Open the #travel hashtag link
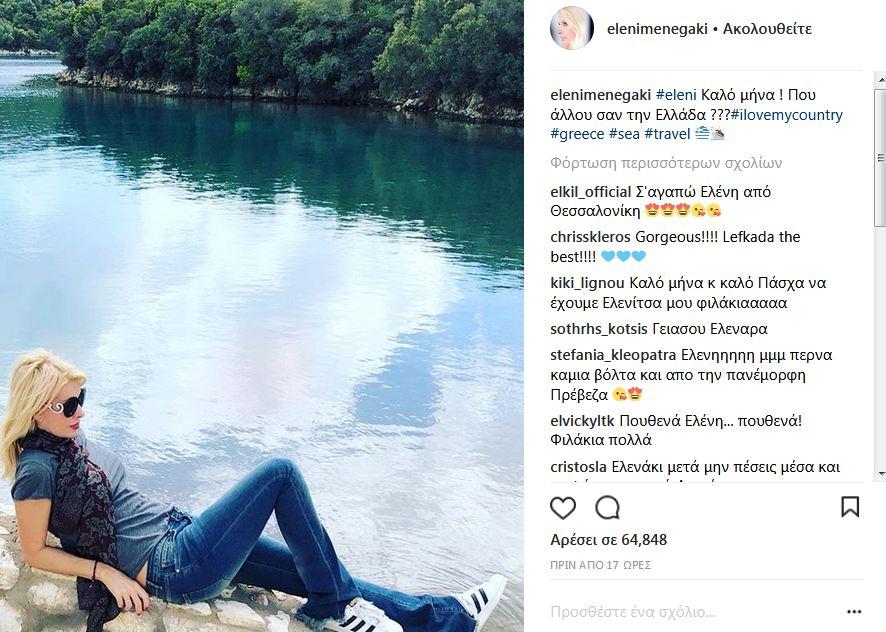 [667, 135]
